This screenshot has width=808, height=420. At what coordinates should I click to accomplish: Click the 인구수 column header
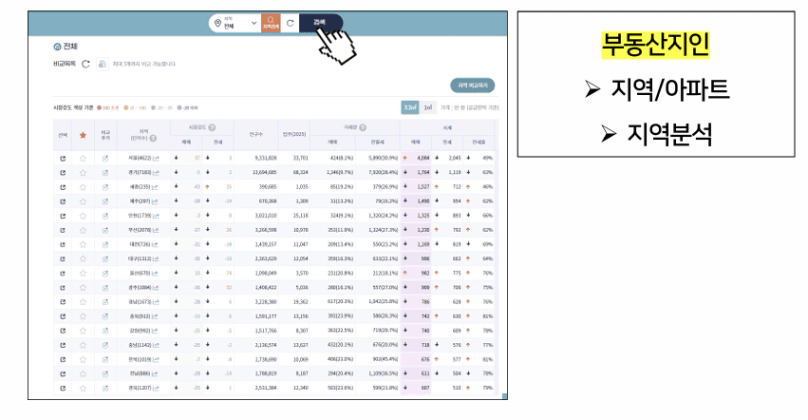(256, 135)
